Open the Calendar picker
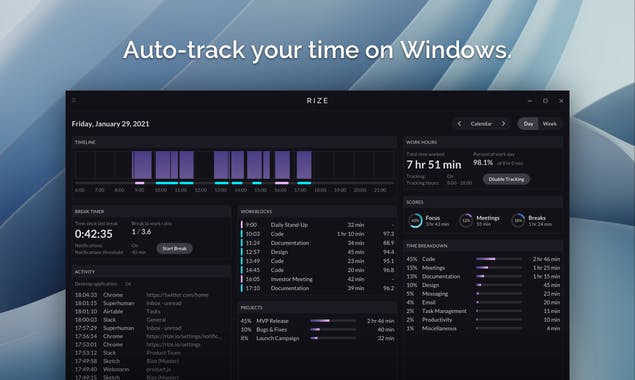This screenshot has height=380, width=635. 481,124
